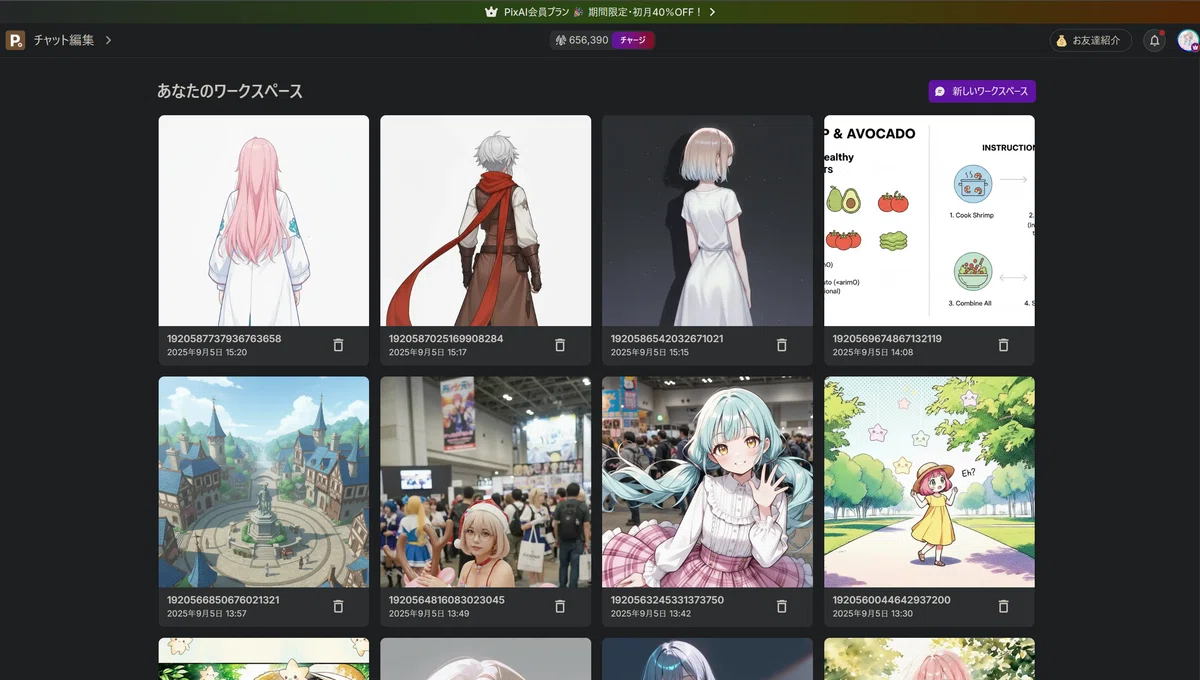The height and width of the screenshot is (680, 1200).
Task: Select workspace ID 1920563245331373750 text
Action: point(667,600)
